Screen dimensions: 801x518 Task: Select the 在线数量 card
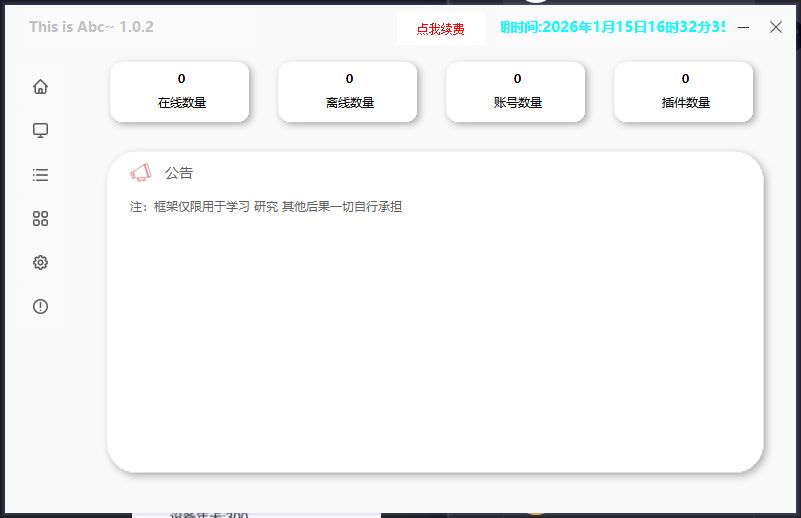[180, 92]
